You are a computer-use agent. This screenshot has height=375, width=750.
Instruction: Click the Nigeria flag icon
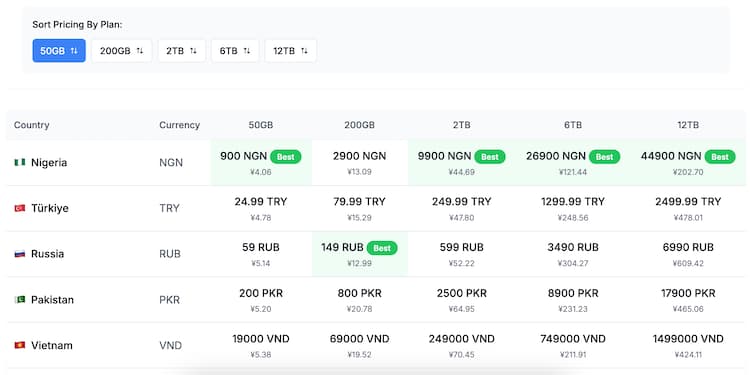coord(20,163)
